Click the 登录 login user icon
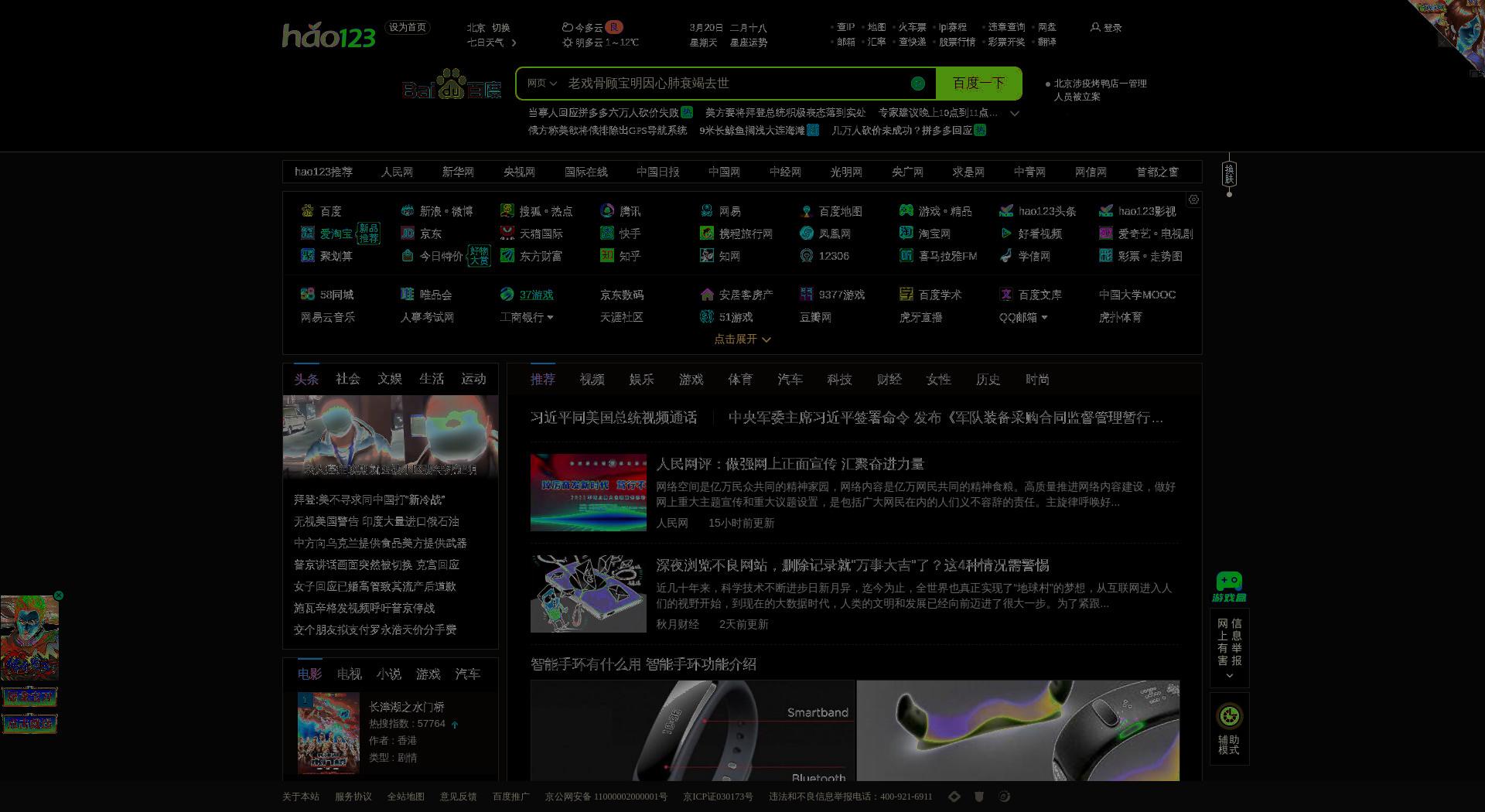Screen dimensions: 1485x812 coord(1095,27)
